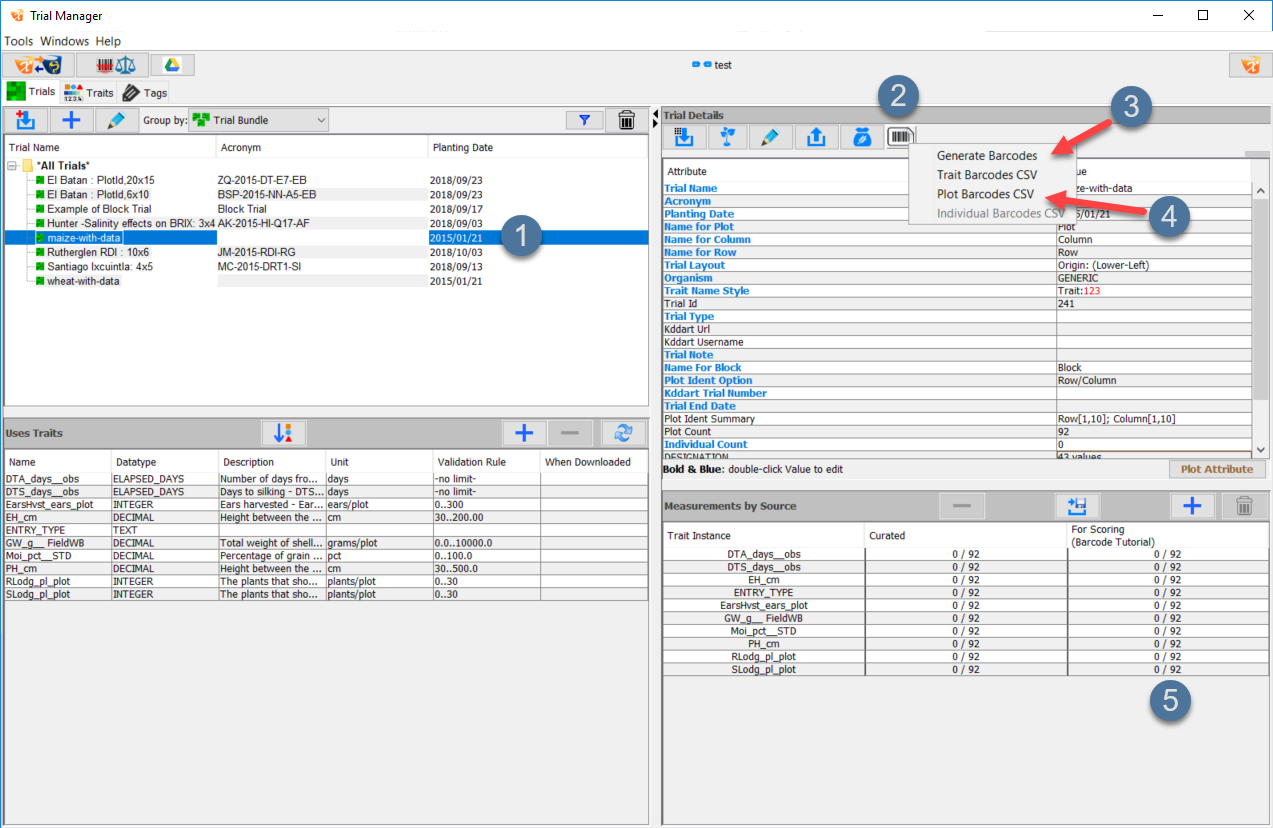Import a trial with the download icon
Screen dimensions: 1273x828
[x=25, y=120]
